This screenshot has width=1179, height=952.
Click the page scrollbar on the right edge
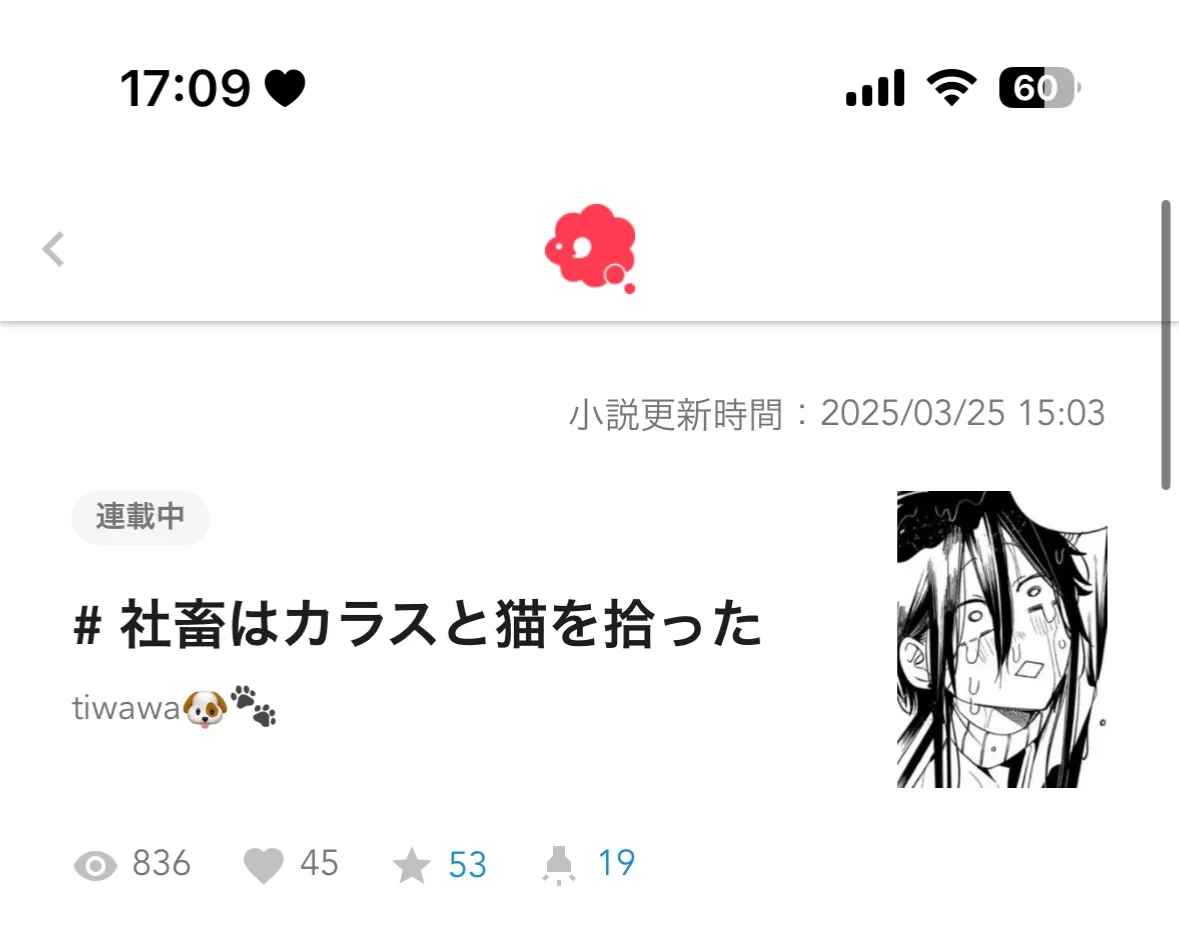[x=1166, y=344]
